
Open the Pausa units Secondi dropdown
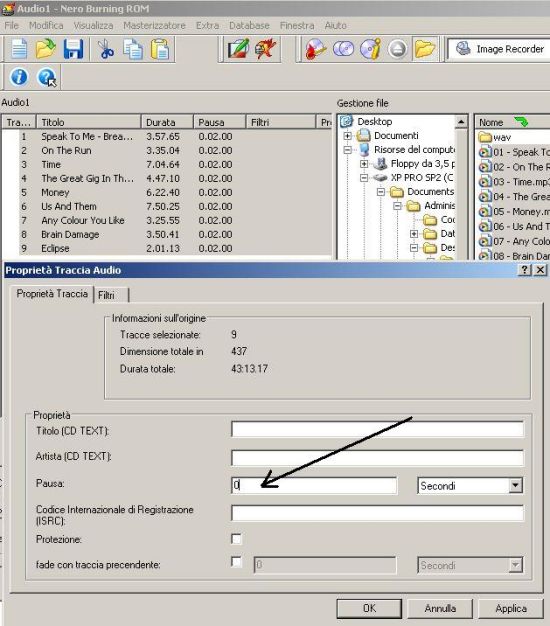(515, 485)
